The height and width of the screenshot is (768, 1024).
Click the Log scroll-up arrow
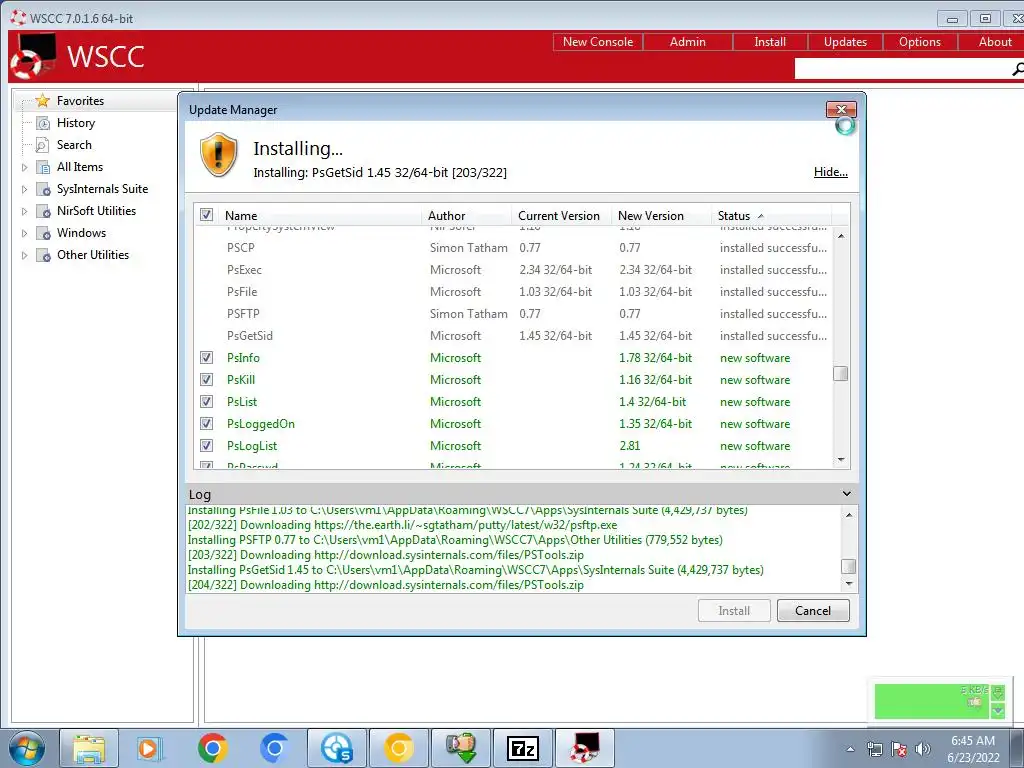[x=848, y=515]
